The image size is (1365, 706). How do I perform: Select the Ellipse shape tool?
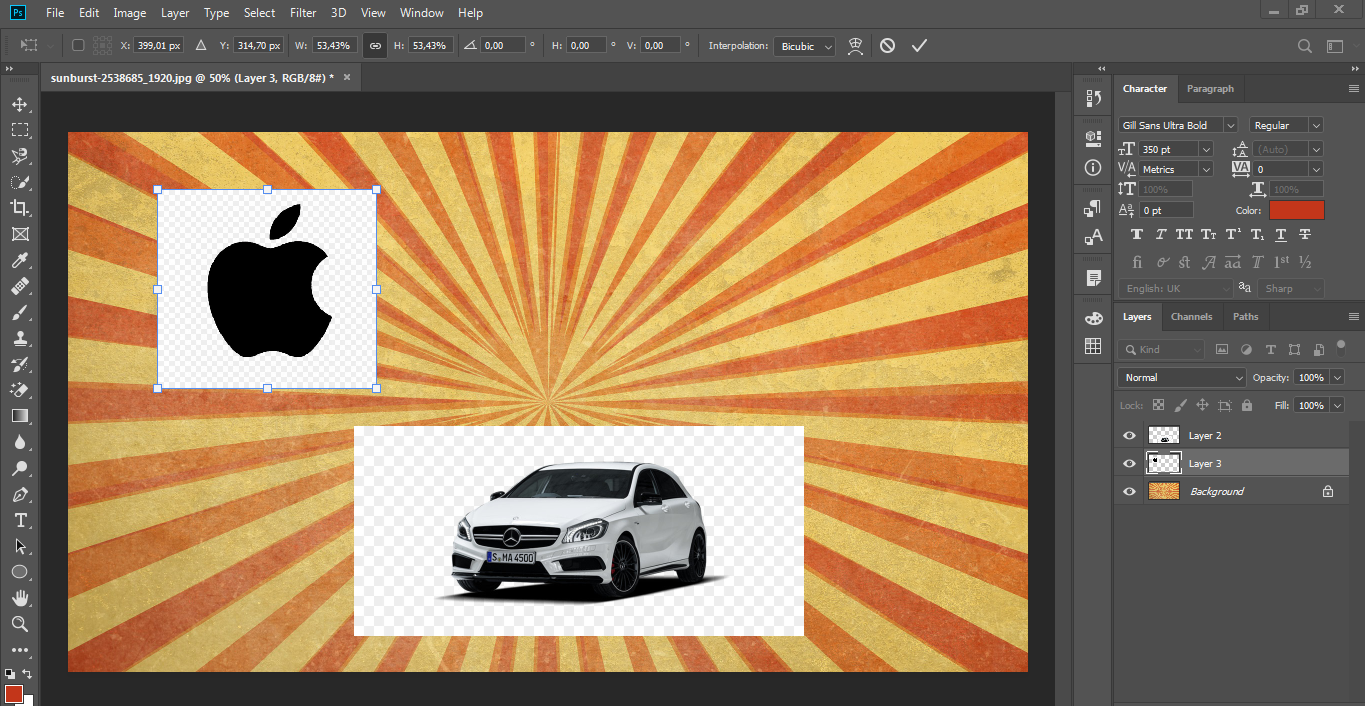(x=19, y=572)
